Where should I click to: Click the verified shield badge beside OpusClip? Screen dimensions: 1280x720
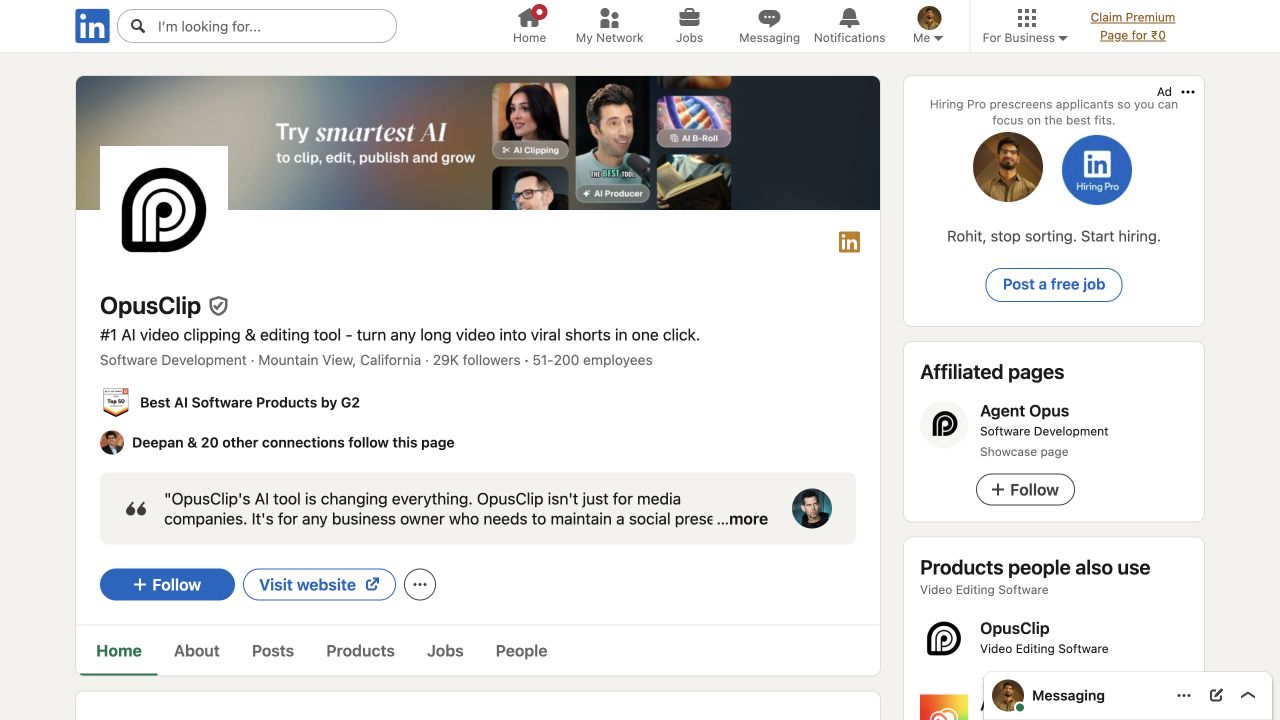pos(219,306)
